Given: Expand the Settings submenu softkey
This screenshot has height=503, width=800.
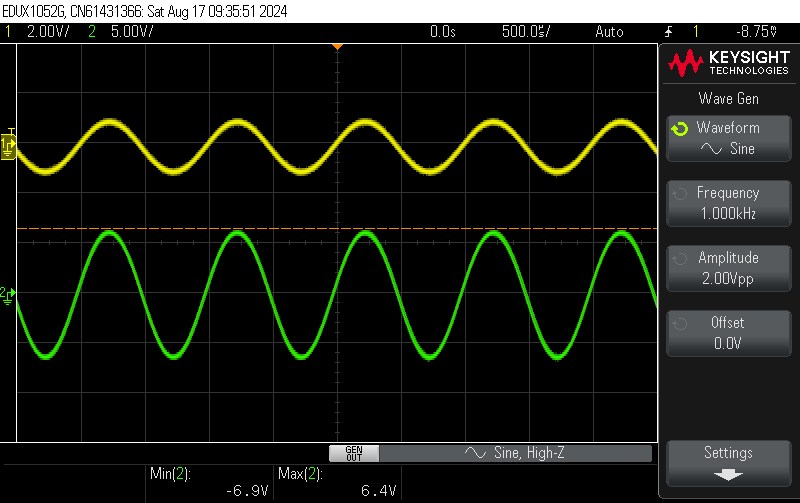Looking at the screenshot, I should pyautogui.click(x=727, y=462).
